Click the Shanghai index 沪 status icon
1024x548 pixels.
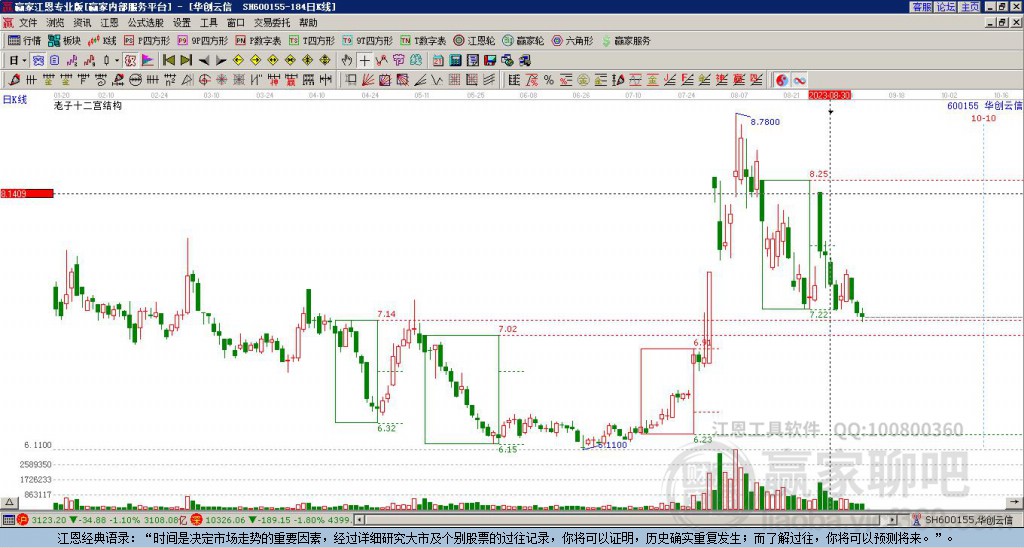[x=23, y=520]
